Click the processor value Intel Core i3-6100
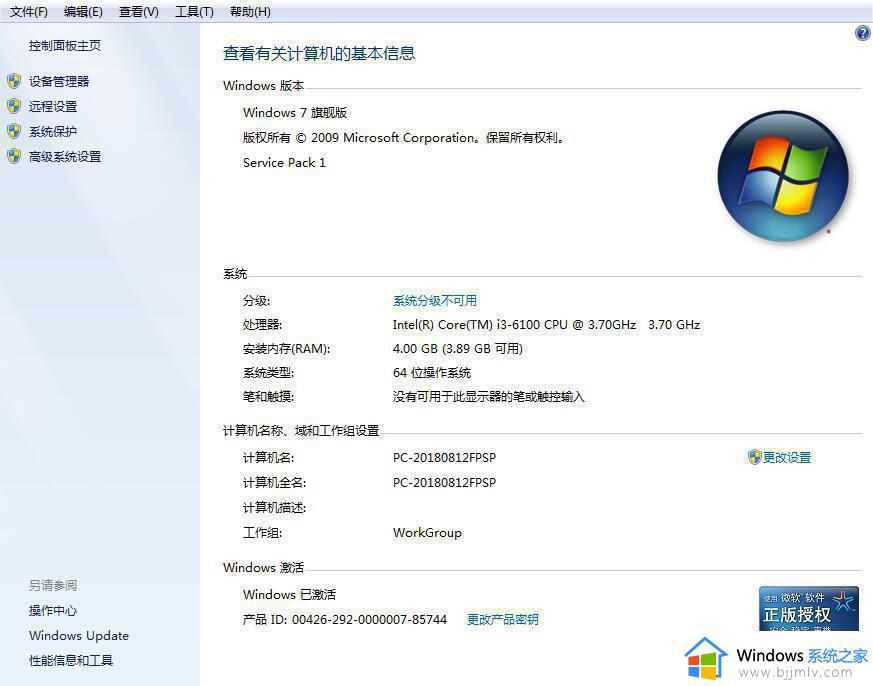 click(546, 325)
